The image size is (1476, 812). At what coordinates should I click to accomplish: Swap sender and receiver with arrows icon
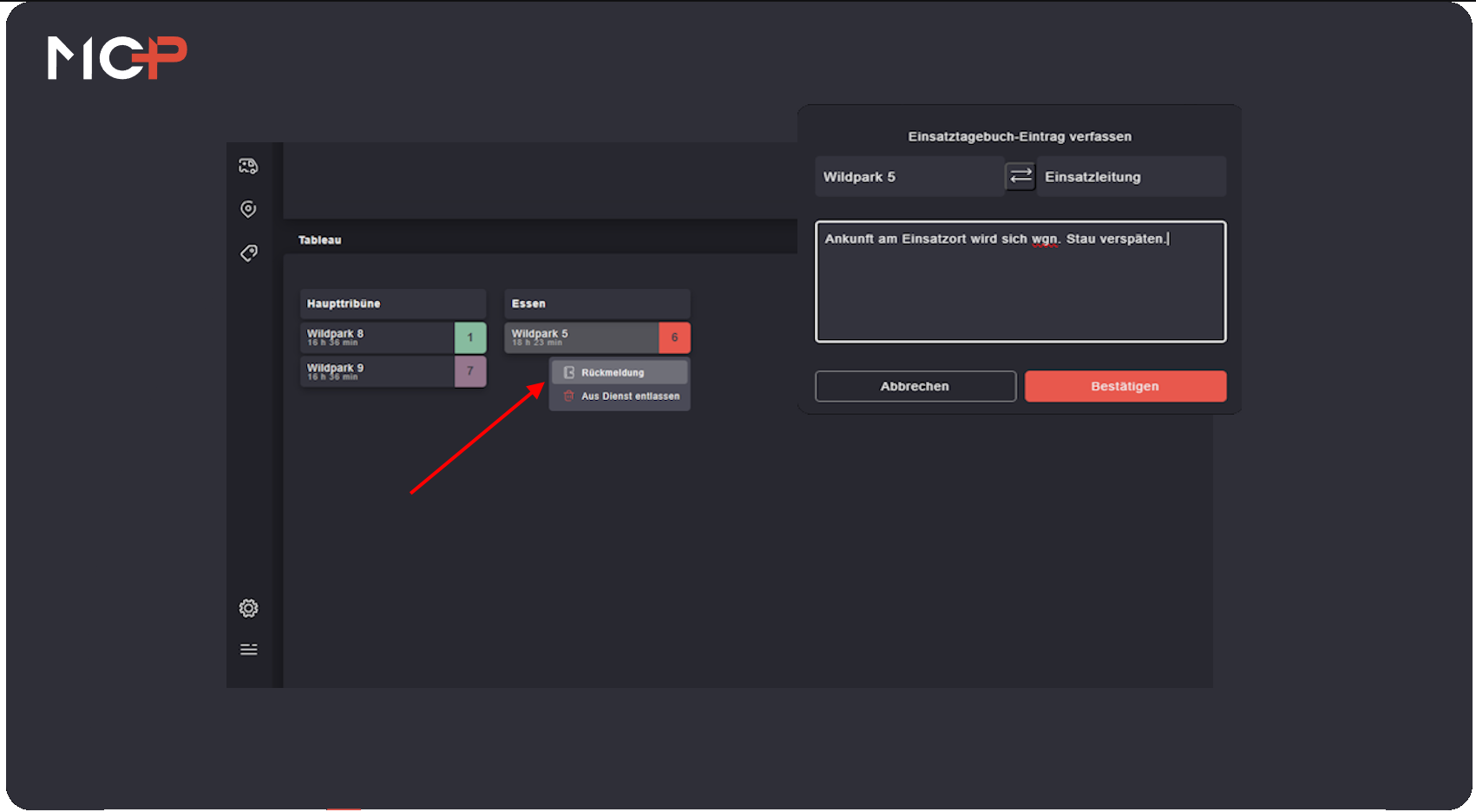(1020, 177)
